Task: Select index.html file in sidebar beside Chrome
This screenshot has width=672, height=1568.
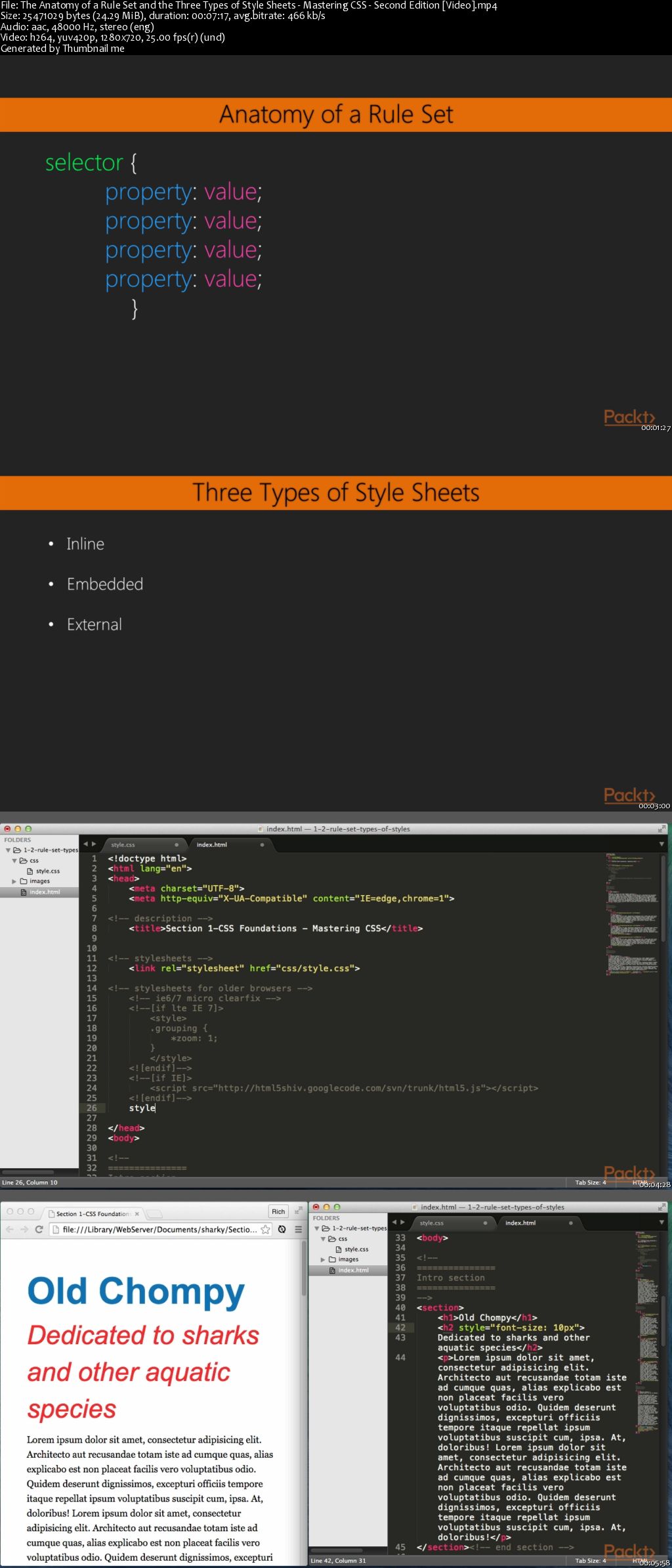Action: [x=348, y=1270]
